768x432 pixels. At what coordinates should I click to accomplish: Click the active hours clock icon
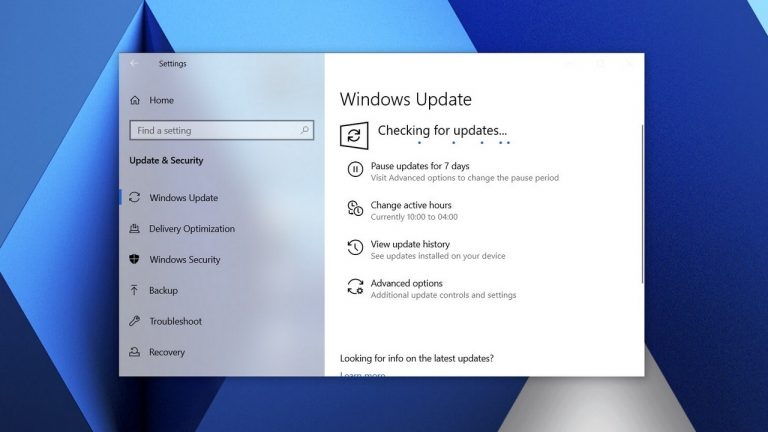[x=355, y=209]
